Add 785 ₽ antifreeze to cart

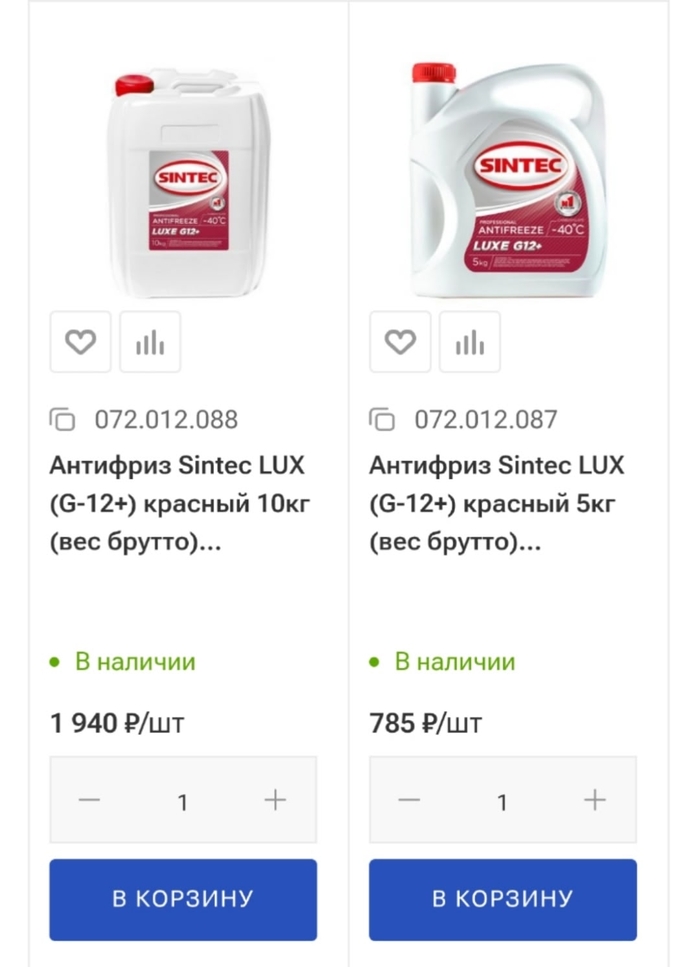502,899
